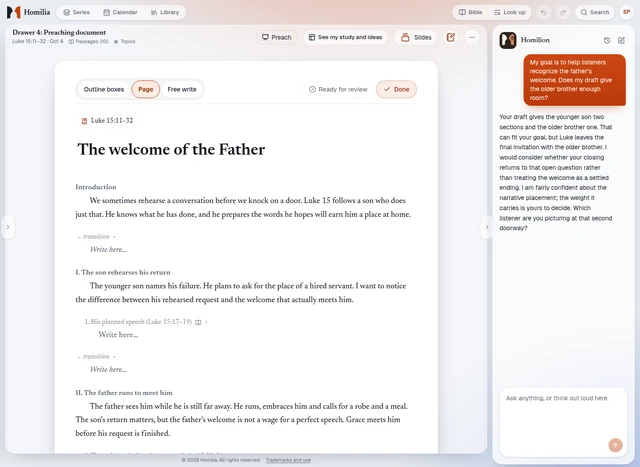Open the Homilion chat history icon
The image size is (640, 467).
pyautogui.click(x=607, y=40)
